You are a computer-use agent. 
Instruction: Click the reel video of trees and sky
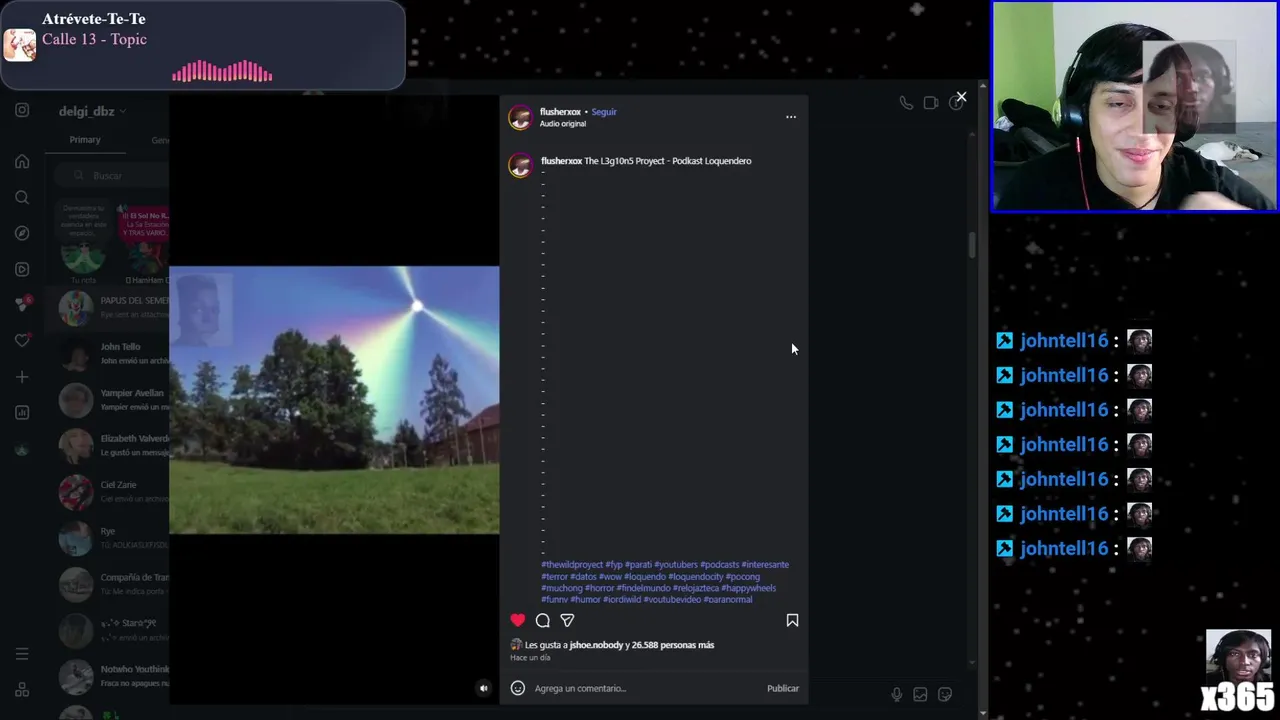[334, 400]
